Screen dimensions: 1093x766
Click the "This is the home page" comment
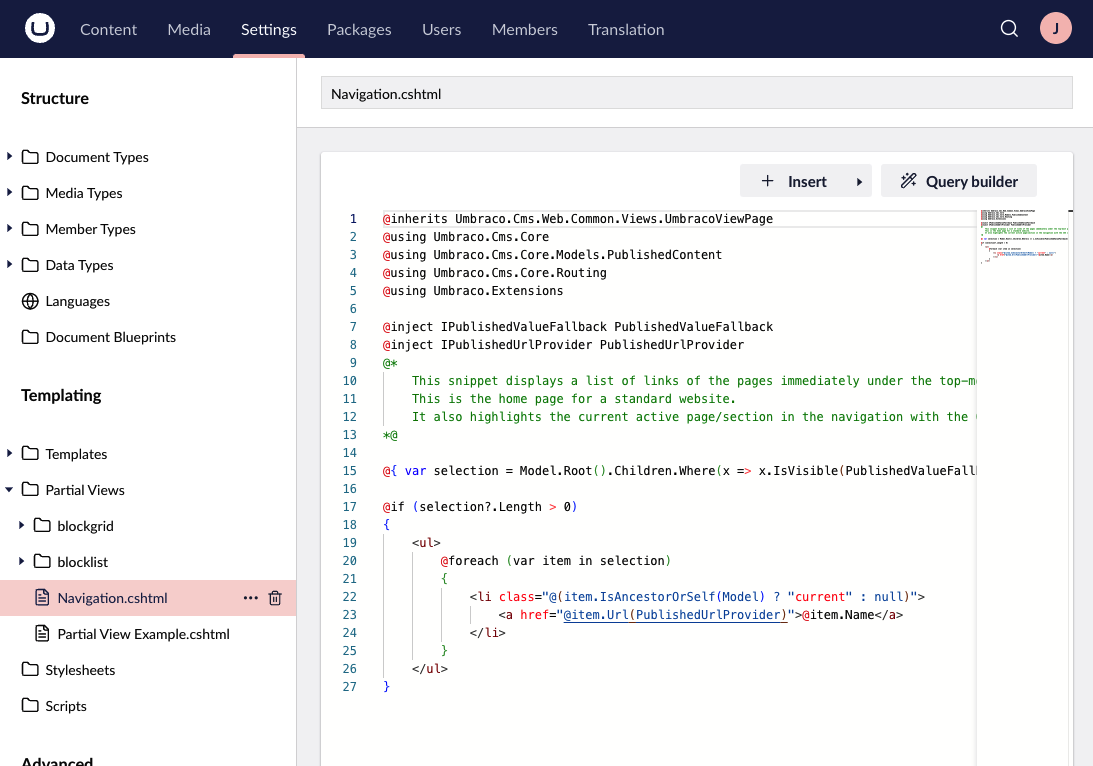(x=574, y=399)
